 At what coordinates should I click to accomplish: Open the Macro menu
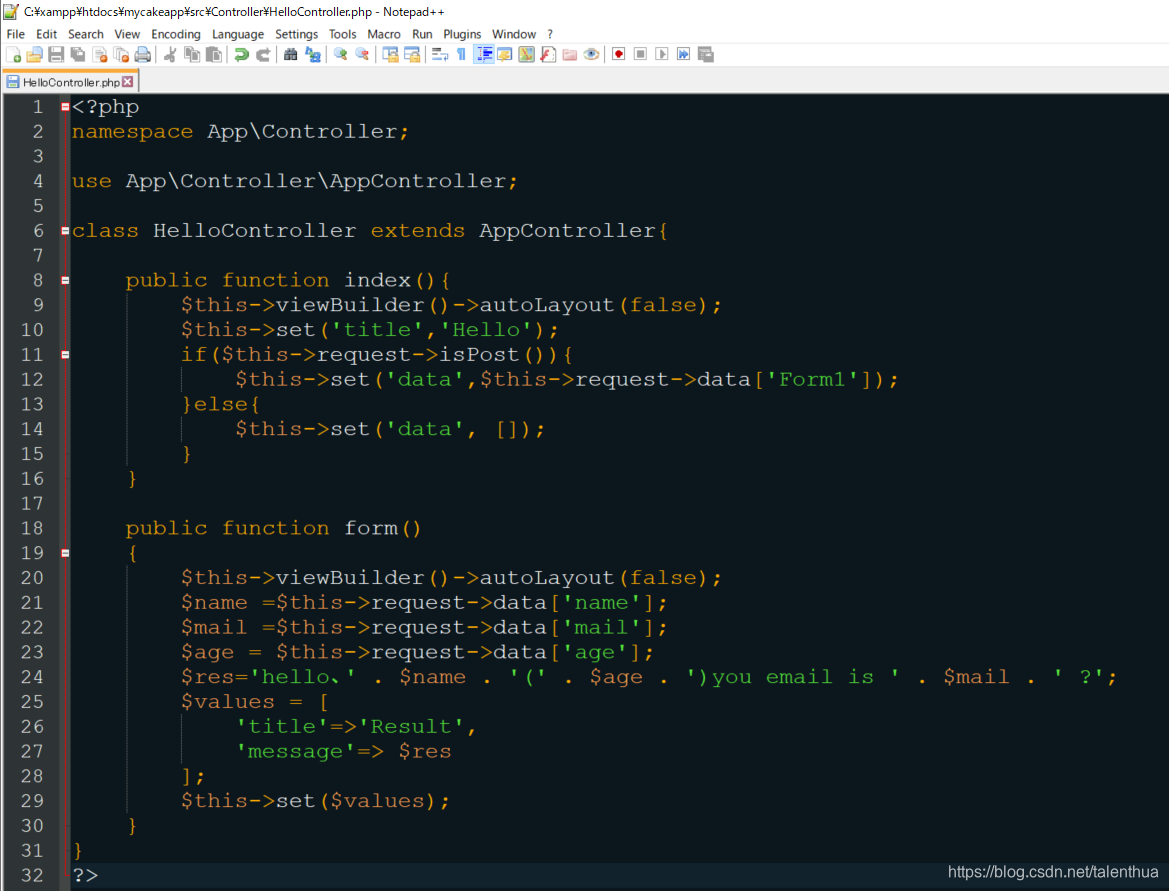tap(384, 33)
